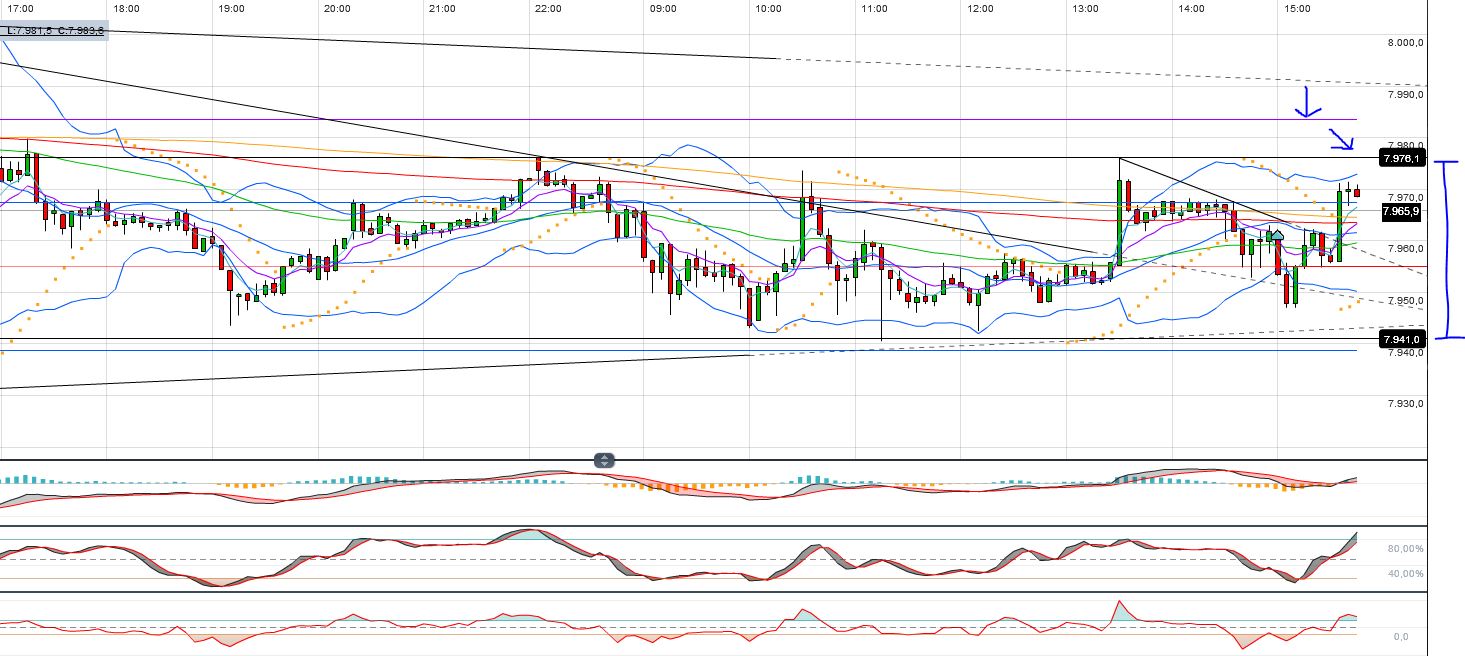Click the 8.000,0 price axis label
Screen dimensions: 1465x656
pos(1406,43)
